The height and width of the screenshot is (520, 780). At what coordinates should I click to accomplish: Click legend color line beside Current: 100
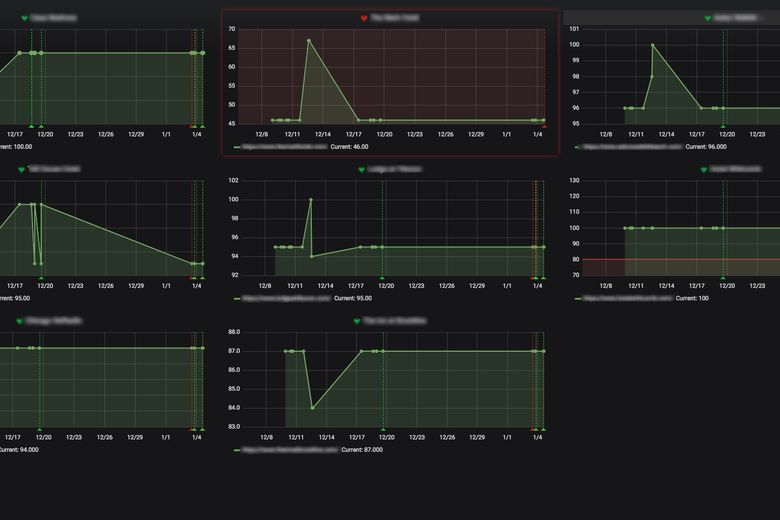(579, 298)
